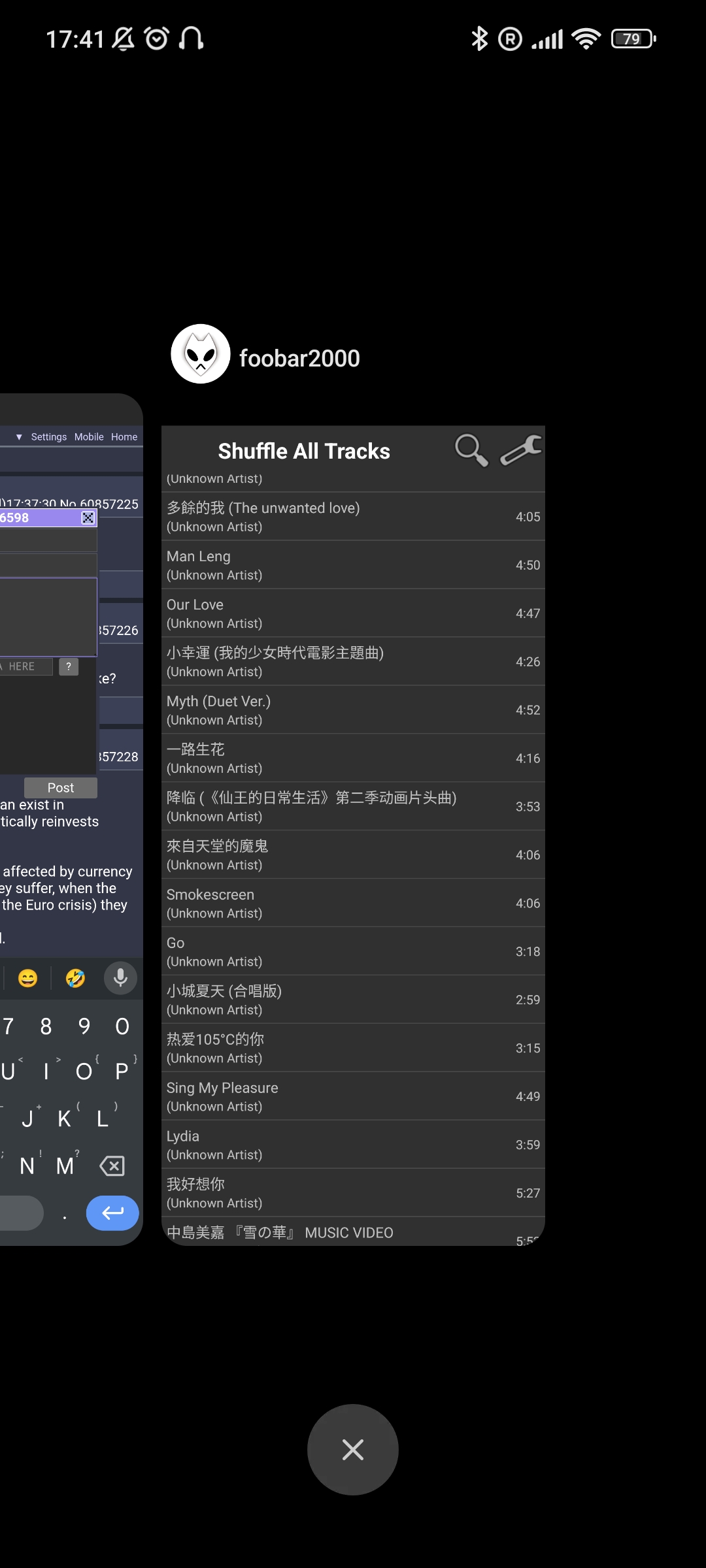This screenshot has width=706, height=1568.
Task: Tap the battery indicator showing 79
Action: (x=633, y=39)
